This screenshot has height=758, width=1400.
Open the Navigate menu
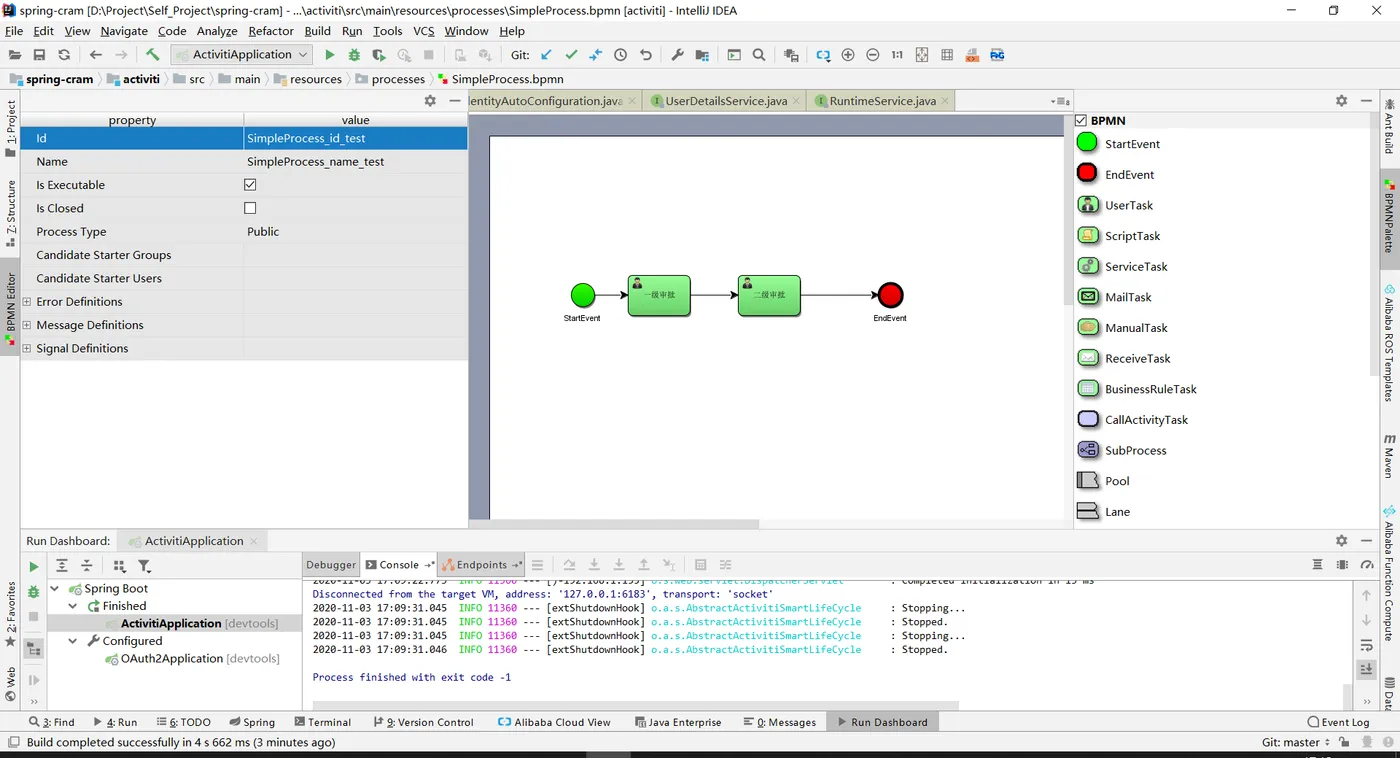coord(124,31)
